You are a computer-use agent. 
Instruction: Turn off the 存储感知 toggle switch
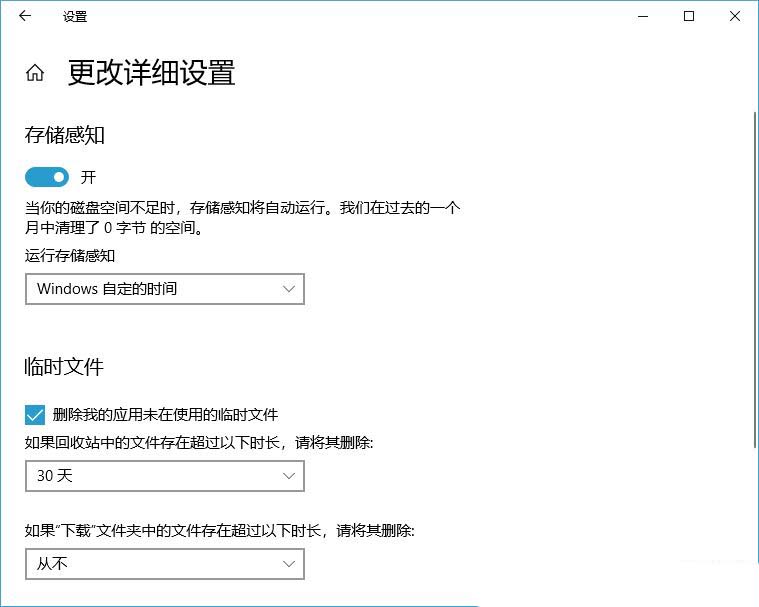click(47, 177)
